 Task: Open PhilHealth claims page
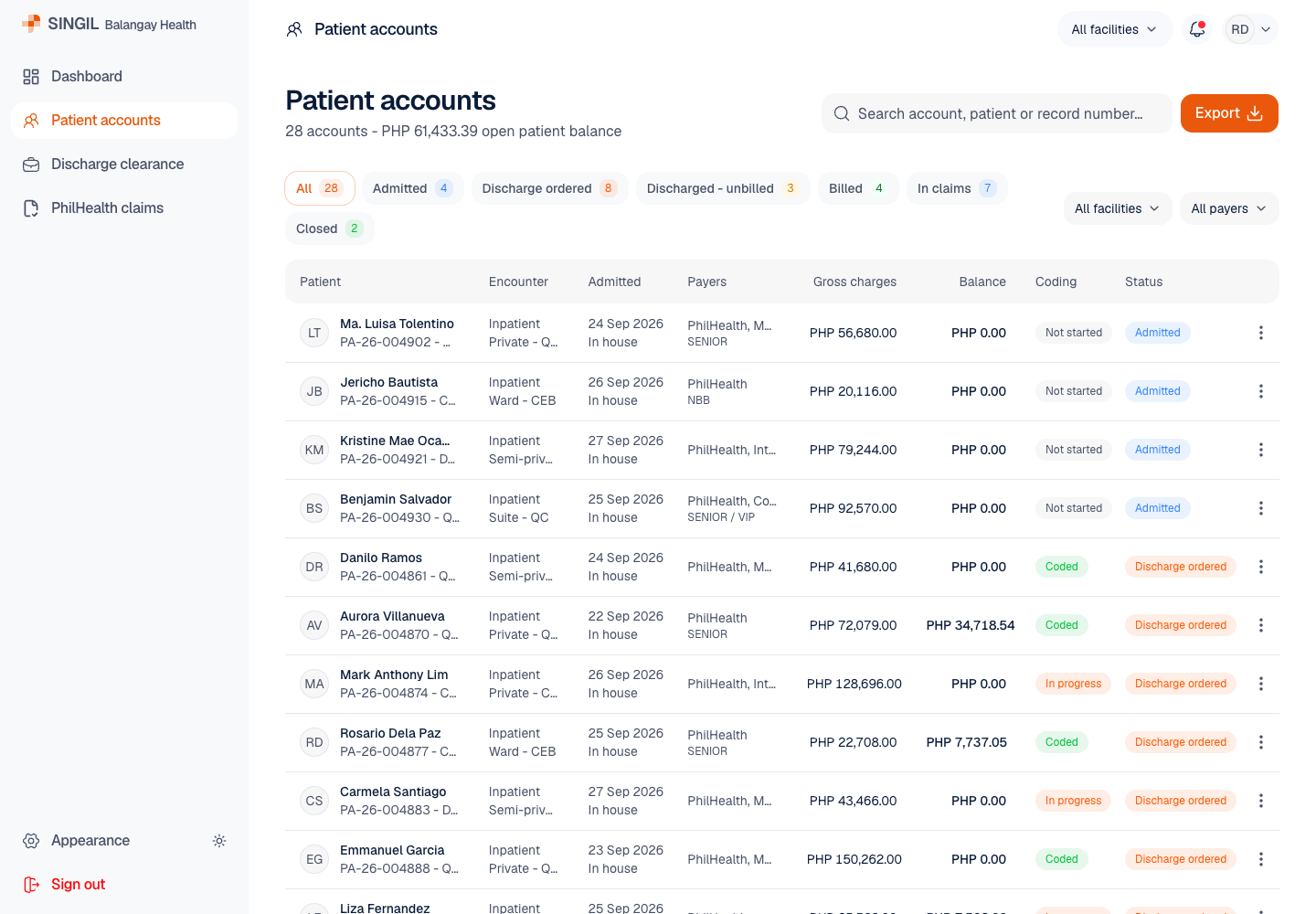coord(124,208)
